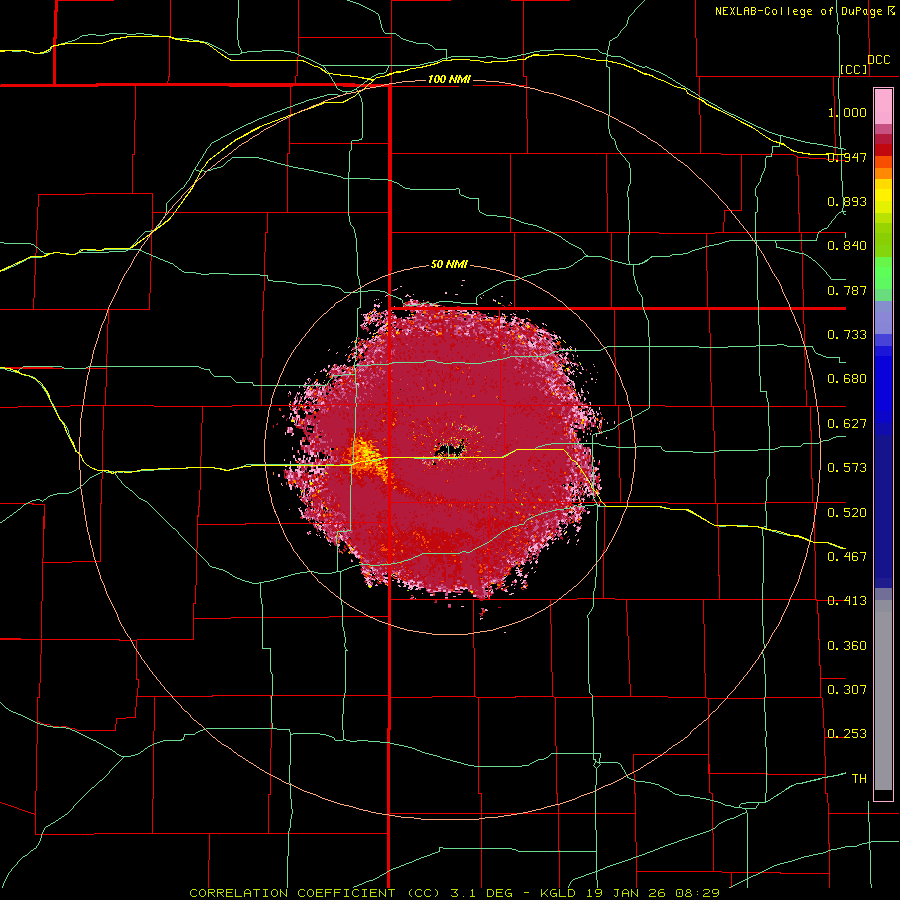The height and width of the screenshot is (900, 900).
Task: Click the light pink band on color bar
Action: [x=883, y=107]
